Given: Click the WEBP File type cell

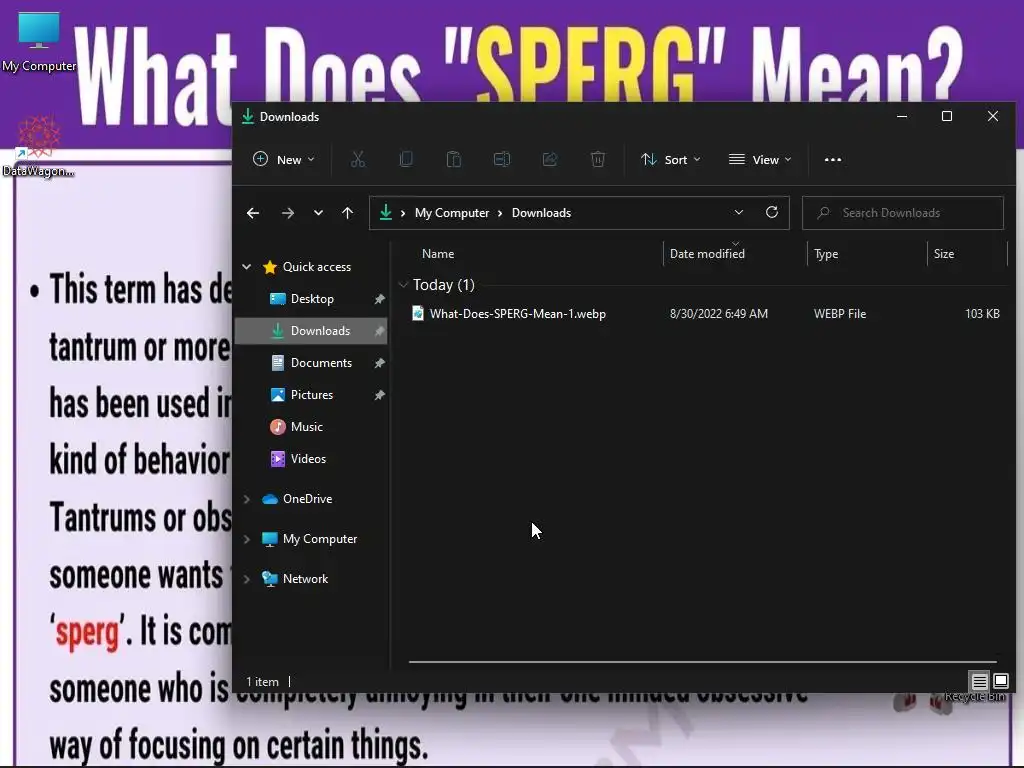Looking at the screenshot, I should [x=840, y=314].
